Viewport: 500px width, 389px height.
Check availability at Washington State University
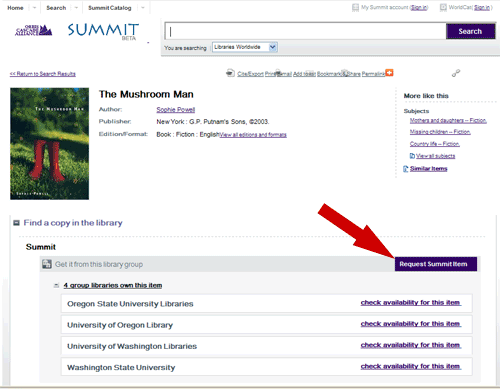coord(411,366)
